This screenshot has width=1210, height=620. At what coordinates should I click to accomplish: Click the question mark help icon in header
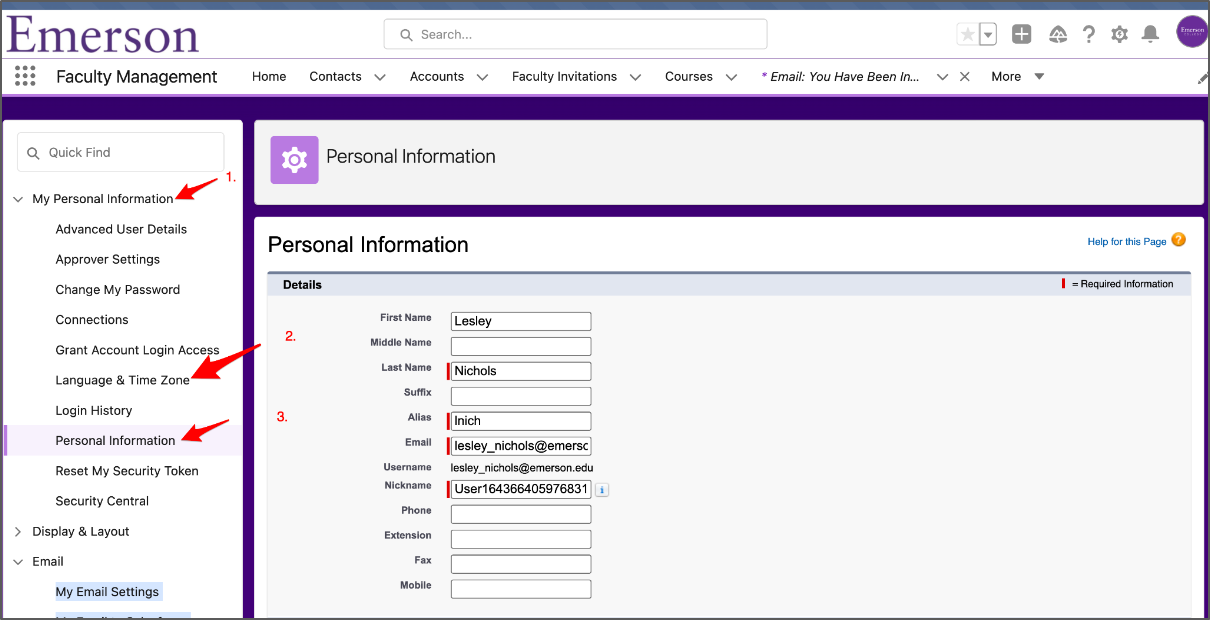tap(1089, 35)
